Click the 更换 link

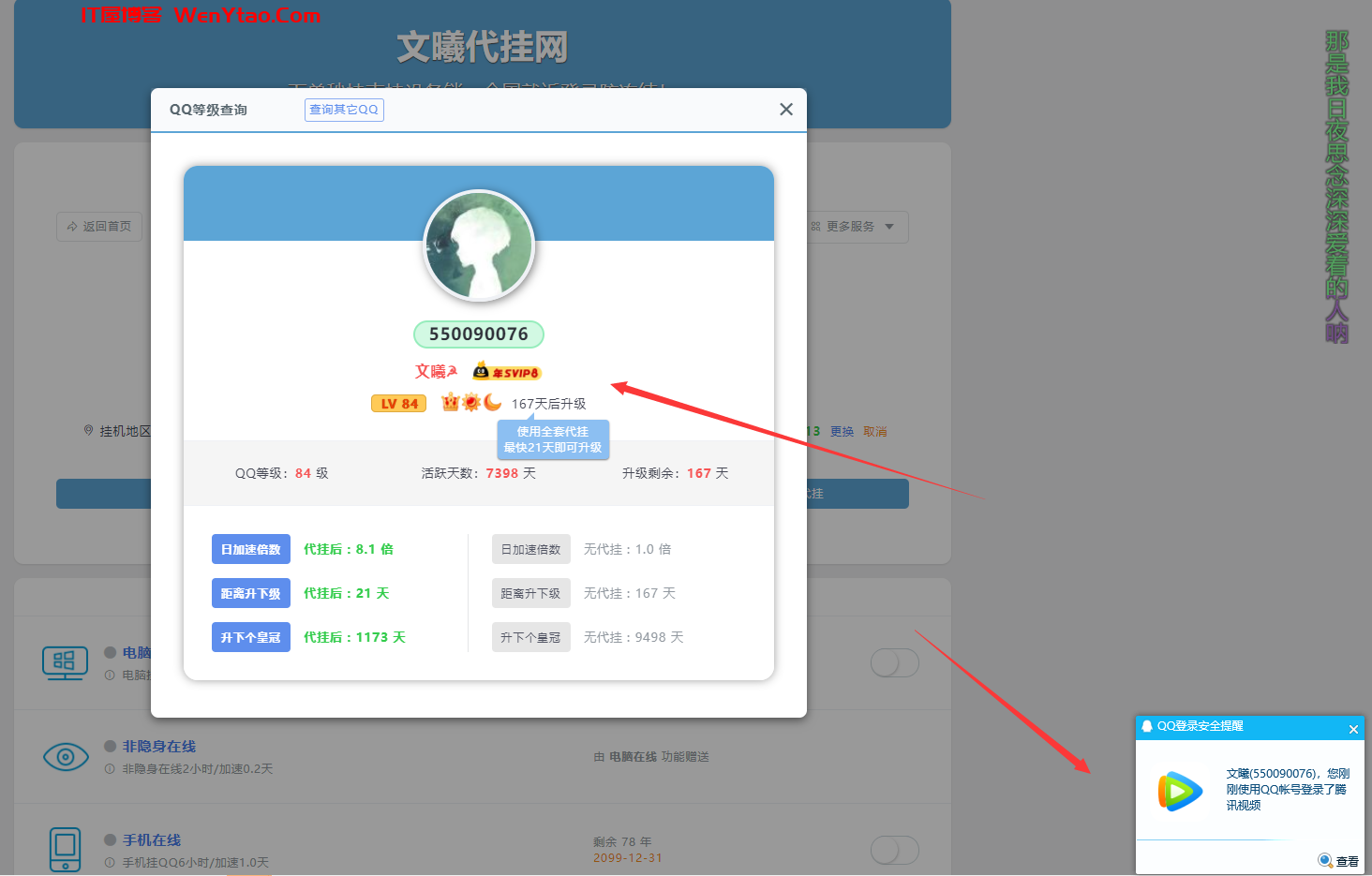tap(840, 431)
